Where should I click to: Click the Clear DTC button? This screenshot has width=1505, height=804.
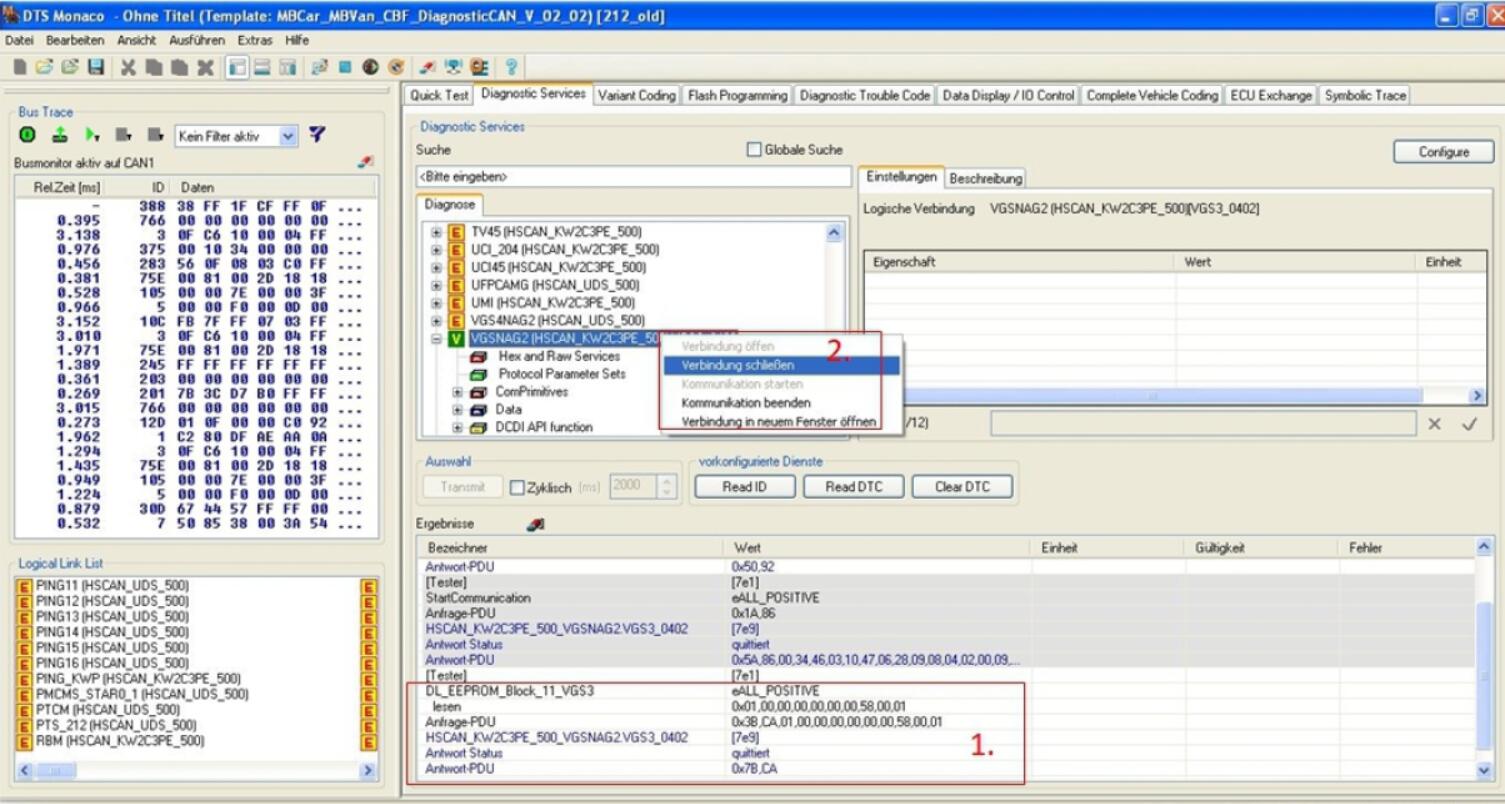(x=962, y=487)
